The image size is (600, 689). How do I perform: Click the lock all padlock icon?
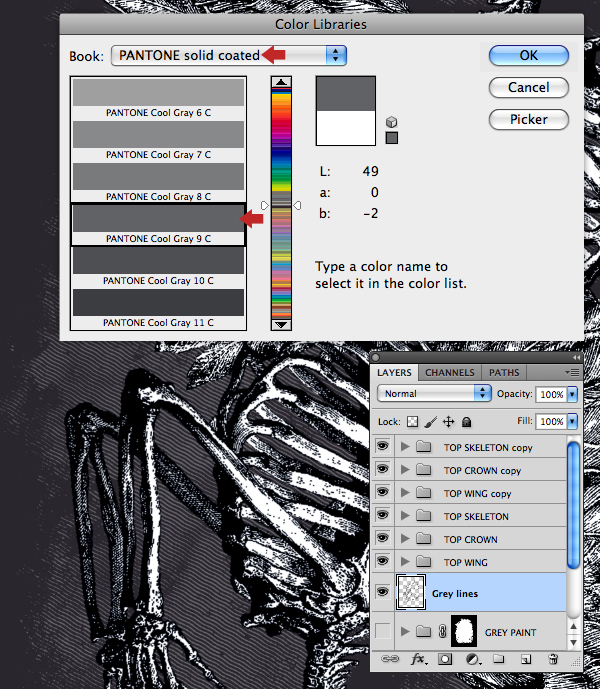[x=466, y=422]
